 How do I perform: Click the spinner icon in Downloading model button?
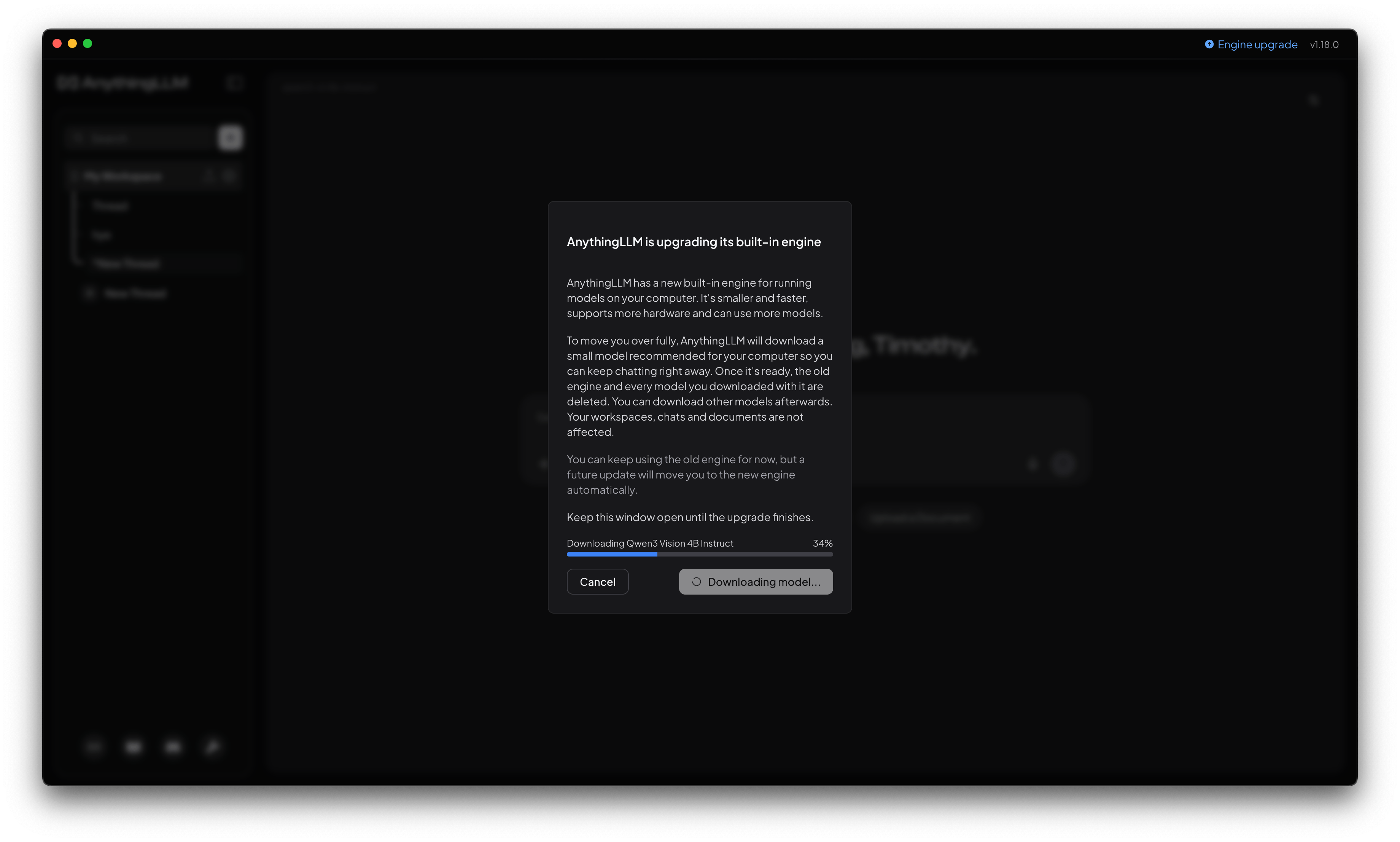696,582
